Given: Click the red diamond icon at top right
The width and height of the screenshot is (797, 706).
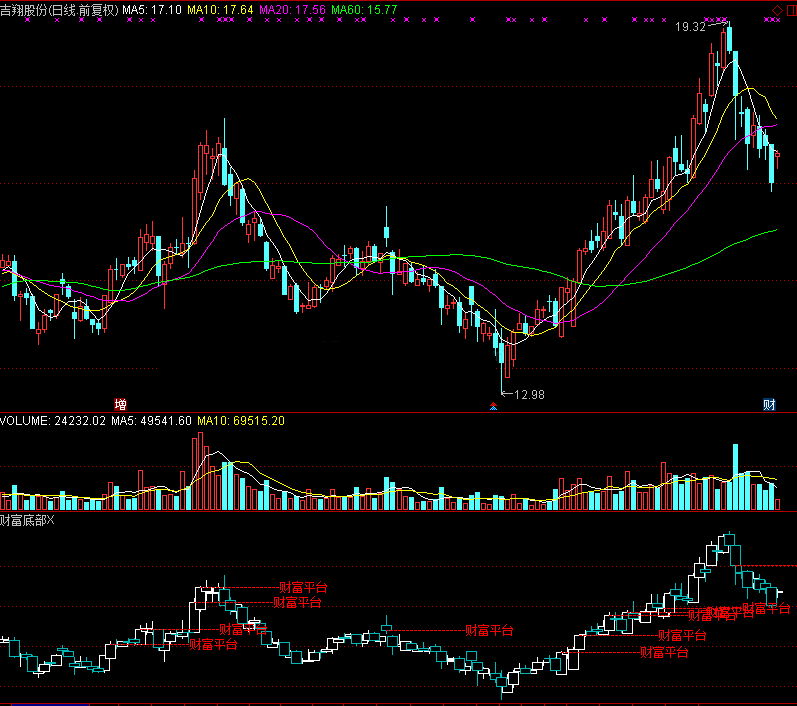Looking at the screenshot, I should pyautogui.click(x=777, y=10).
